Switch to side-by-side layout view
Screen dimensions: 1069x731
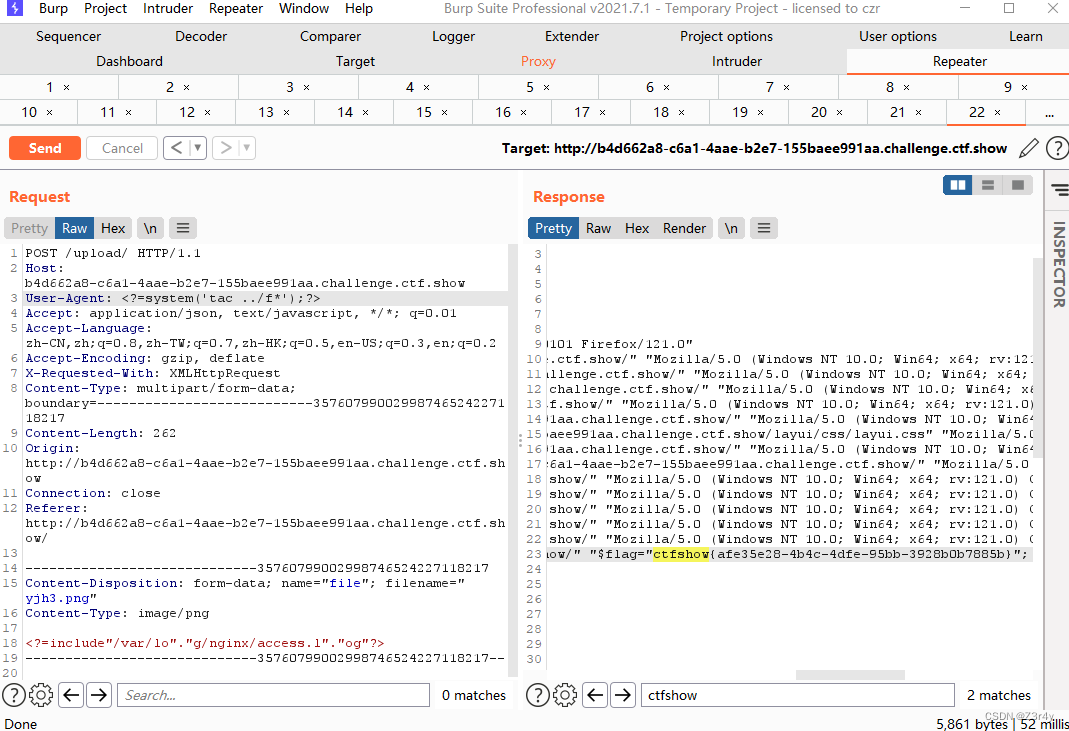pyautogui.click(x=957, y=185)
